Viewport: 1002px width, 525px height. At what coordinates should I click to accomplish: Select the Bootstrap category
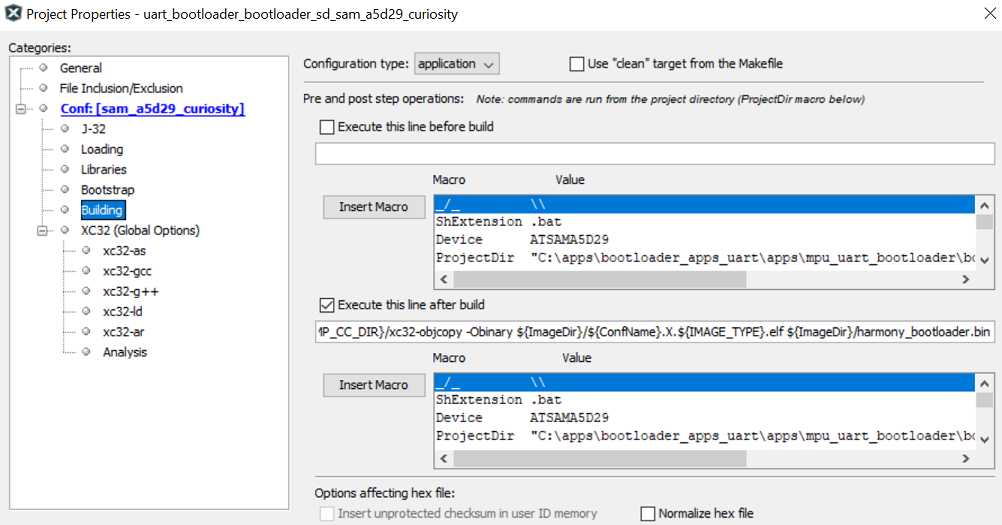[x=107, y=189]
